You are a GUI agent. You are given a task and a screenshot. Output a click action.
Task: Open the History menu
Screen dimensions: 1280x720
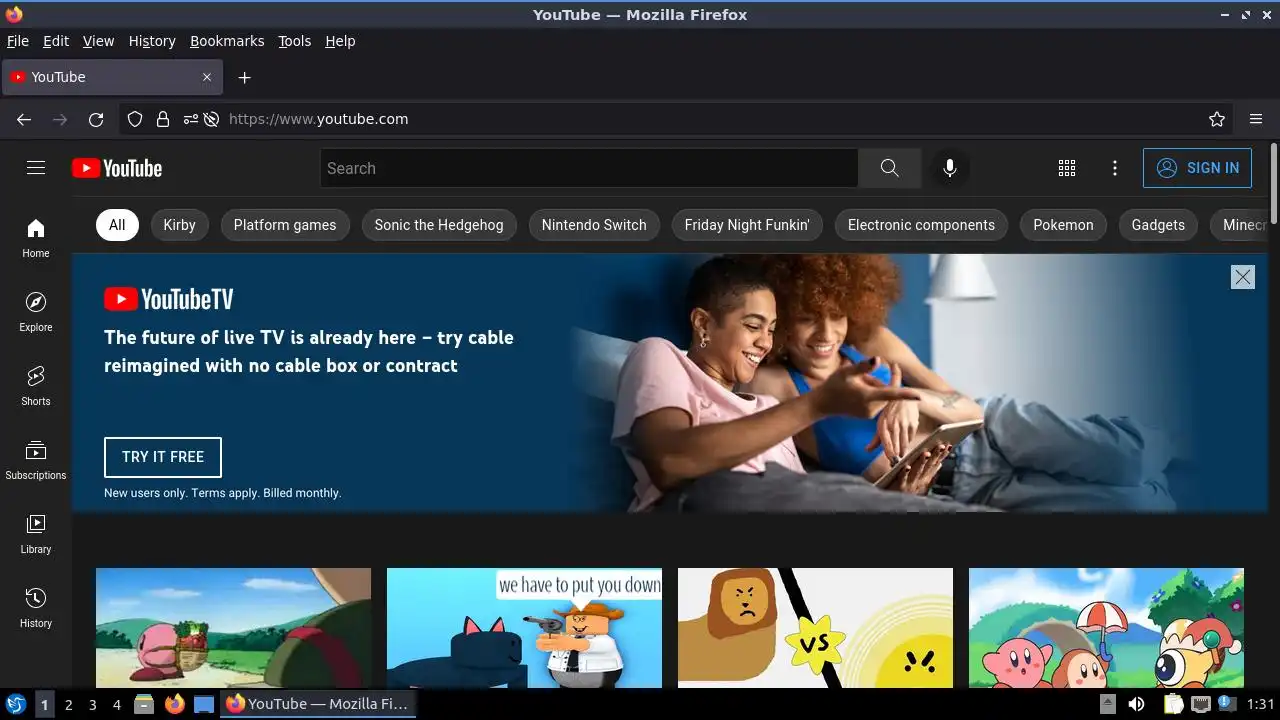click(152, 41)
